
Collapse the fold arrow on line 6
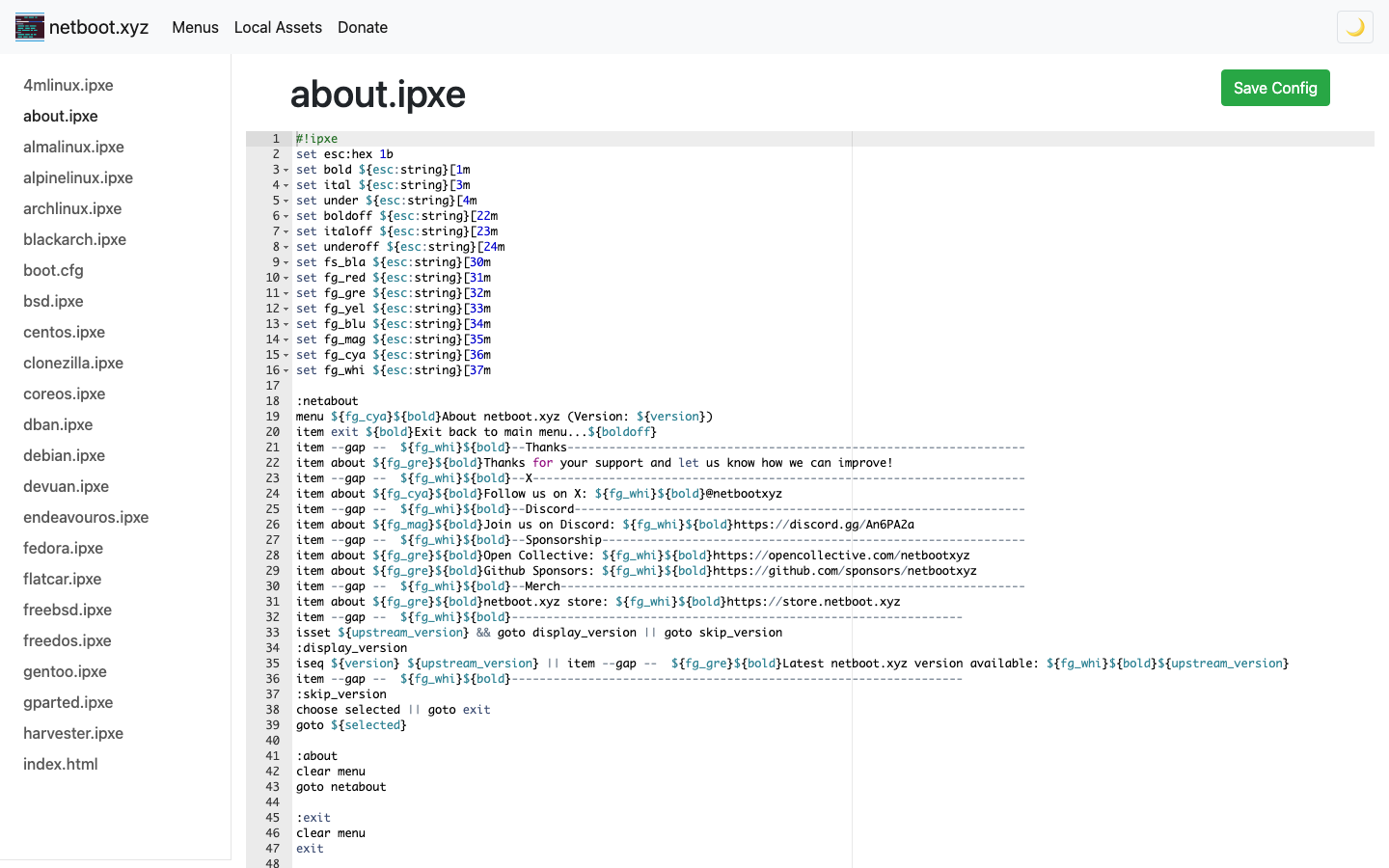point(286,216)
